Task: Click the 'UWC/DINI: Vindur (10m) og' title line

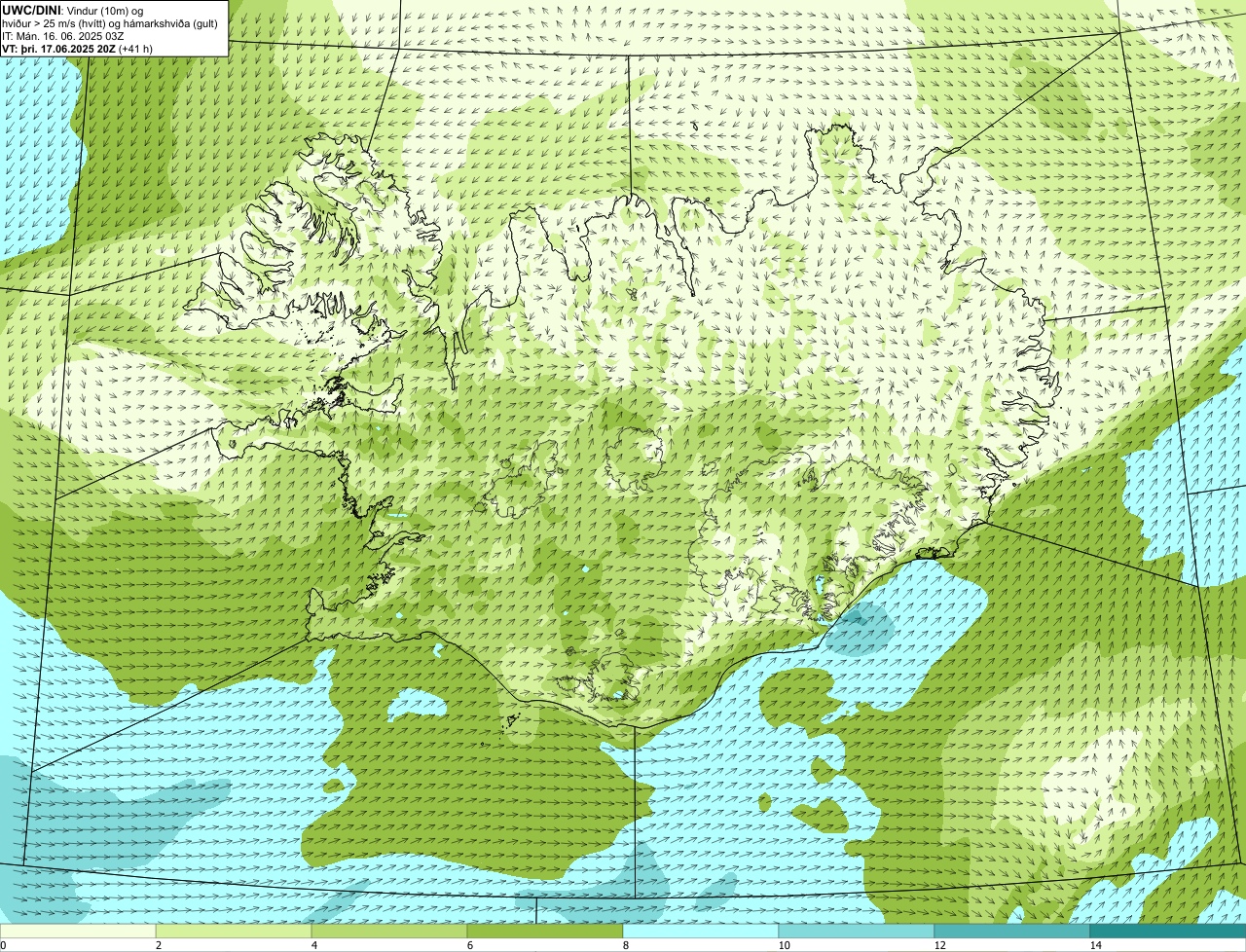Action: 73,9
